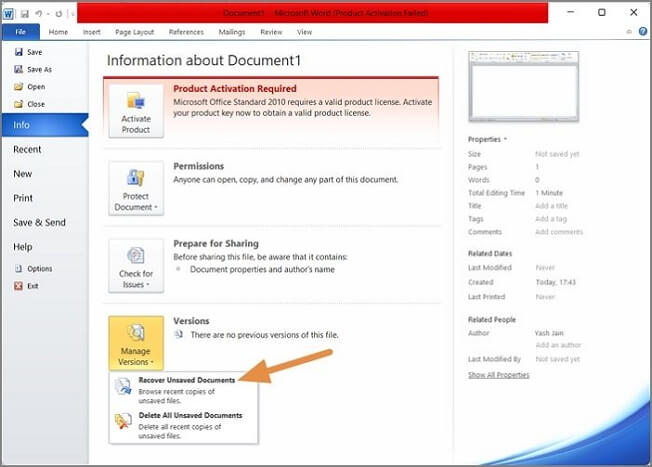Expand the Protect Document dropdown button

[x=136, y=188]
